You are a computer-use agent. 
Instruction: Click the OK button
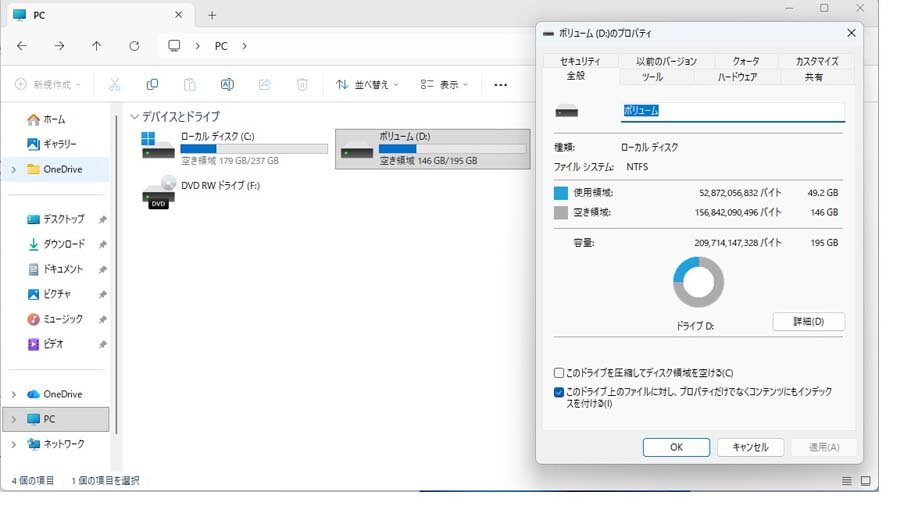[x=676, y=447]
